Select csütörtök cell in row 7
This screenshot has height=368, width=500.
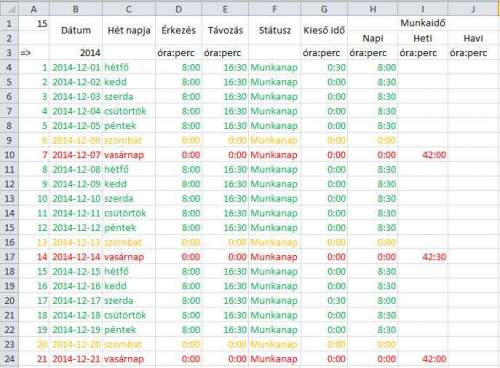[x=129, y=111]
